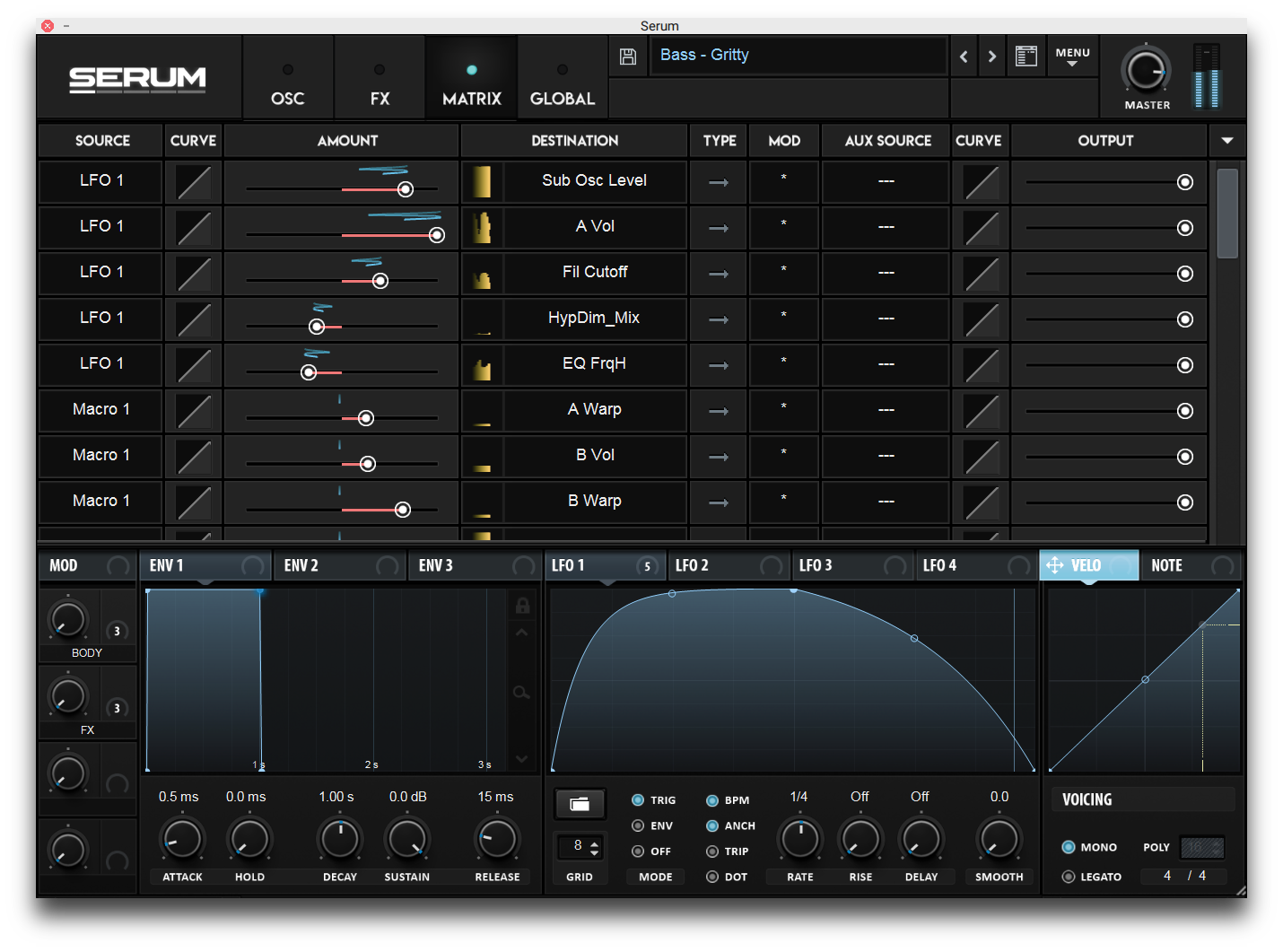Select the ENV 2 tab
The height and width of the screenshot is (952, 1283).
click(x=340, y=565)
